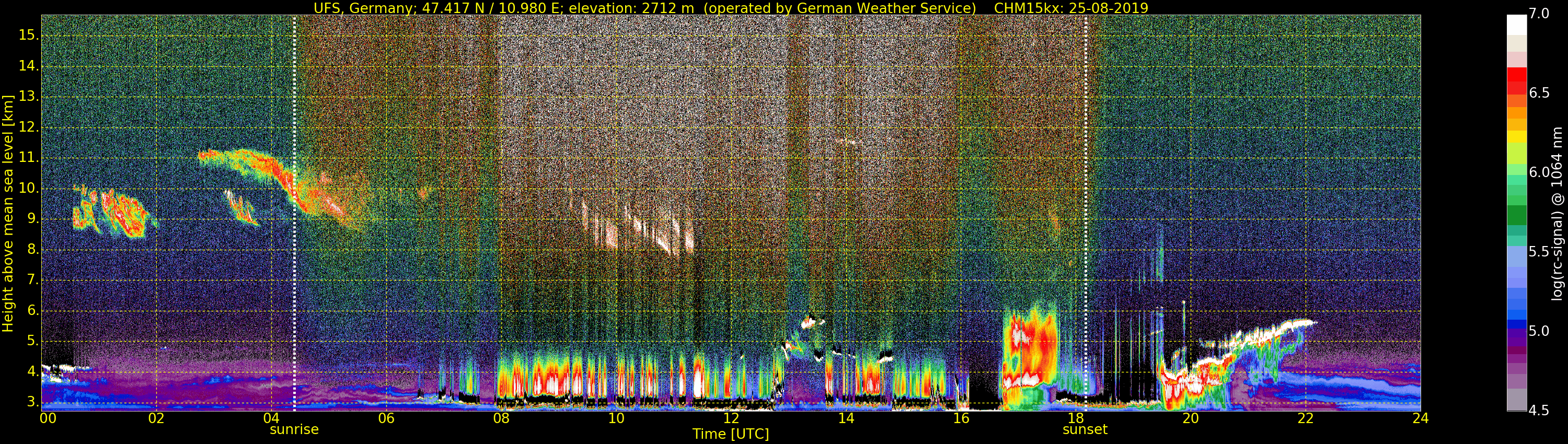
Task: Click the colorbar tick label "7.0"
Action: tap(1539, 14)
